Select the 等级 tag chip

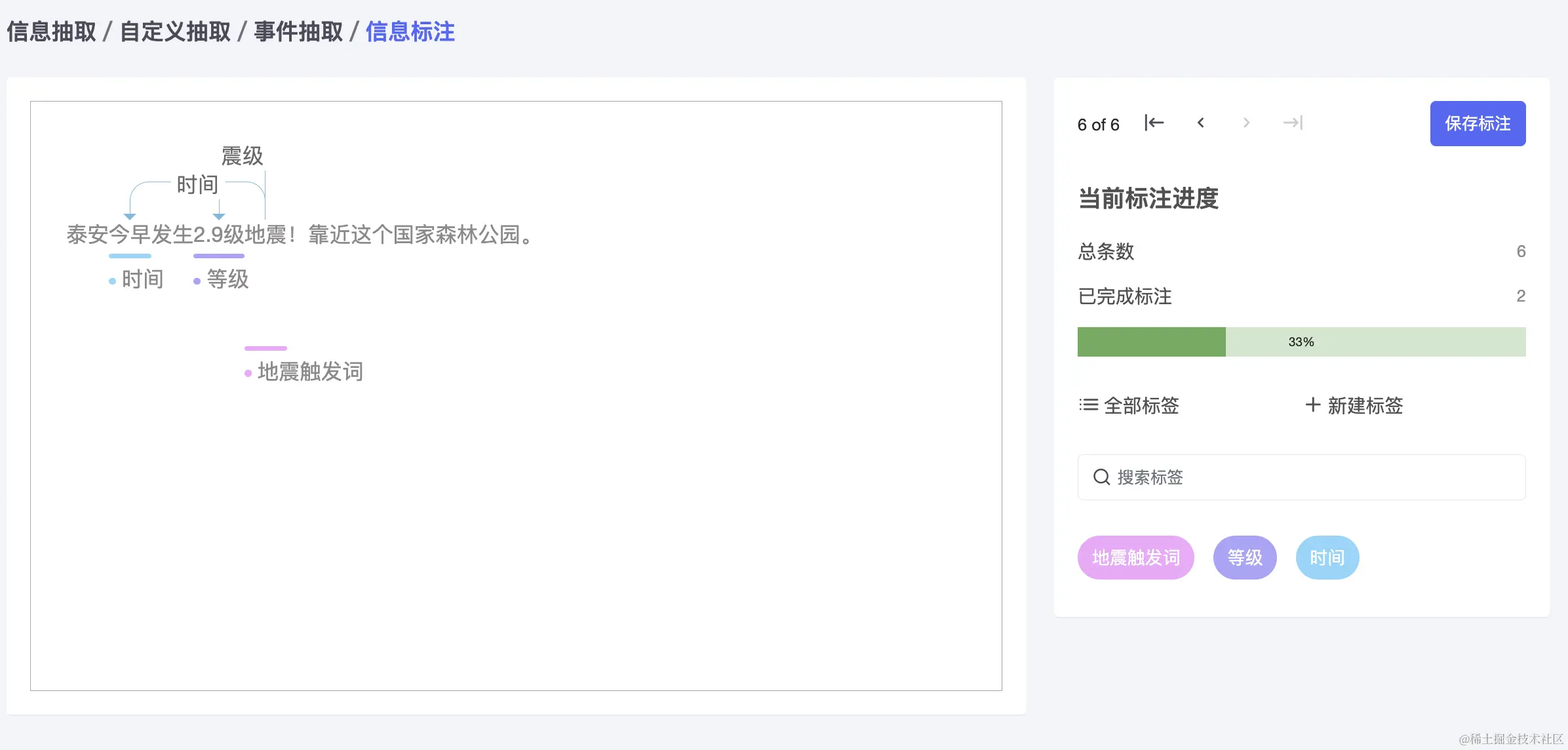coord(1244,557)
